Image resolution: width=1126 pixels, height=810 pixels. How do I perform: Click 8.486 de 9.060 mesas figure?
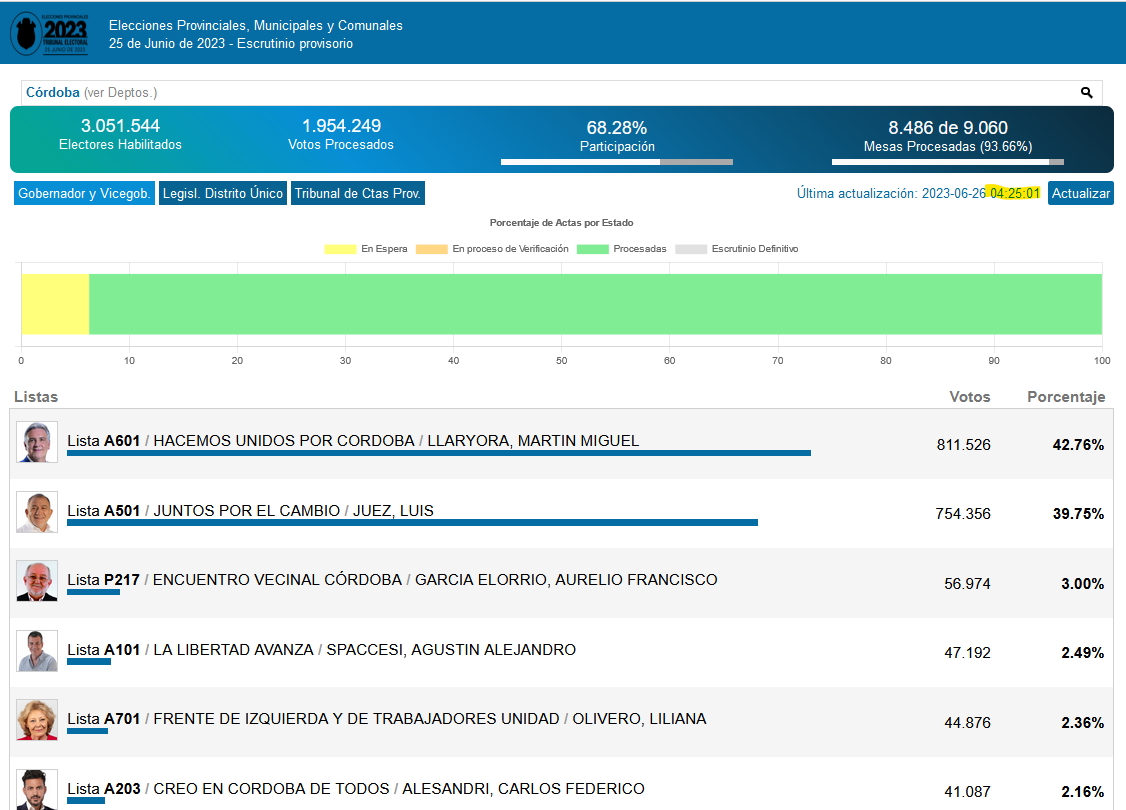pyautogui.click(x=948, y=129)
